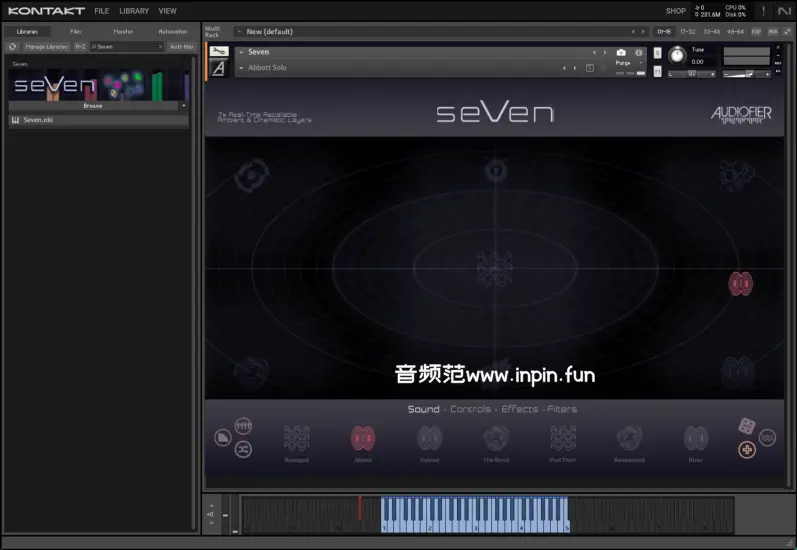Open the Seven library Browse options arrow
The image size is (797, 550).
(x=183, y=106)
